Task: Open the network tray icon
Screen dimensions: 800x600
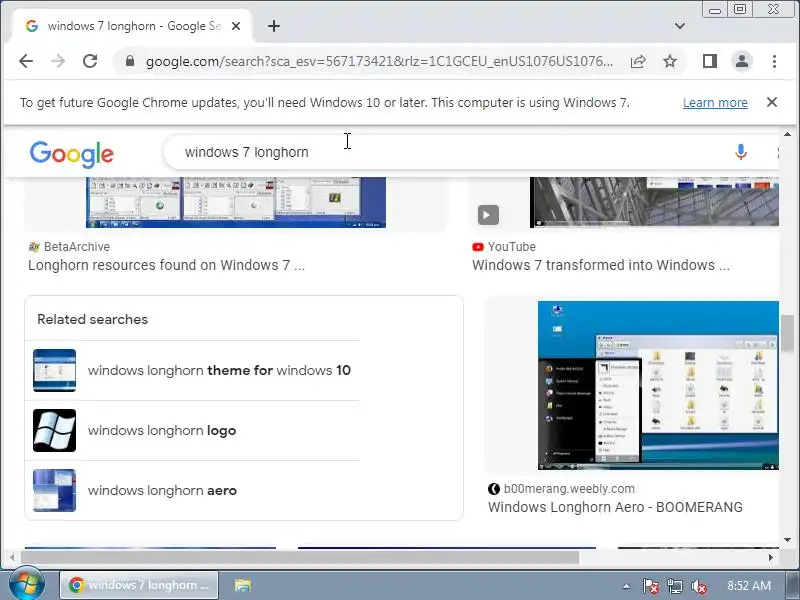Action: coord(674,586)
